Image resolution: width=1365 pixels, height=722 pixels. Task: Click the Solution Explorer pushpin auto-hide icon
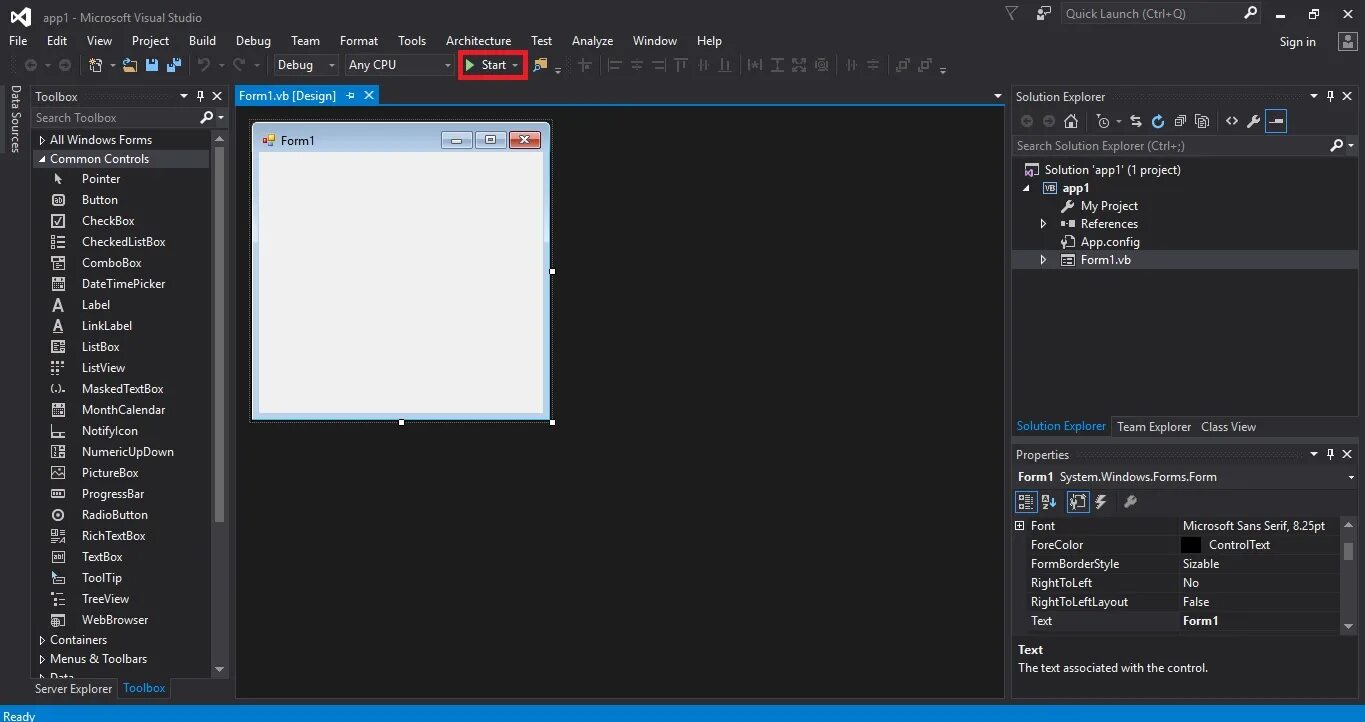click(1331, 97)
